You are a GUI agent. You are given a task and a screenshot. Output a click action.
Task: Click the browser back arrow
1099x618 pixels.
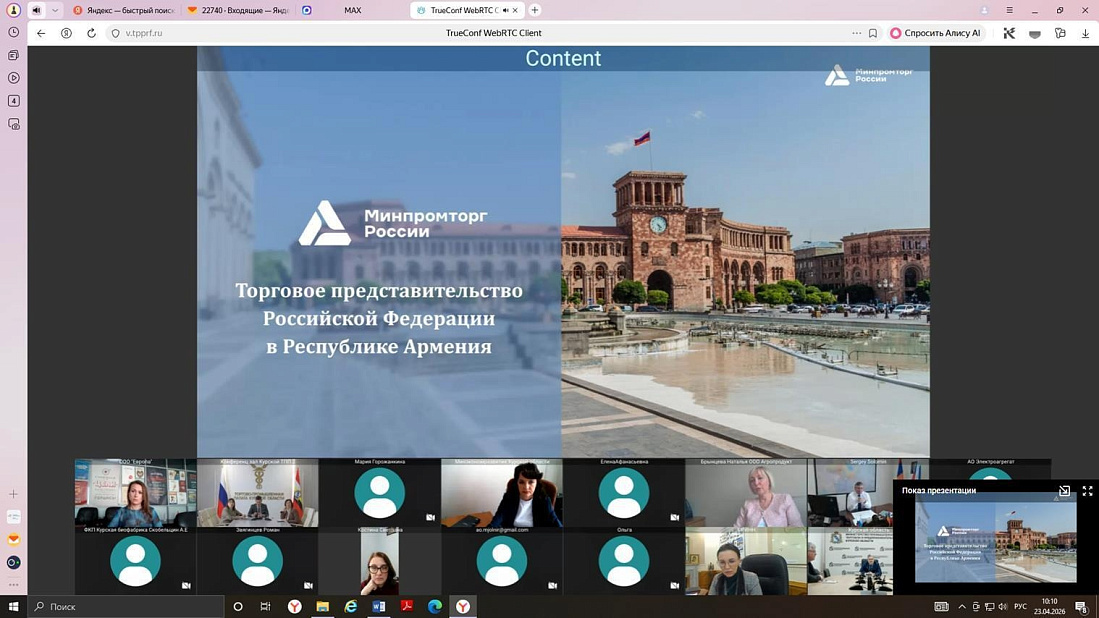[41, 33]
